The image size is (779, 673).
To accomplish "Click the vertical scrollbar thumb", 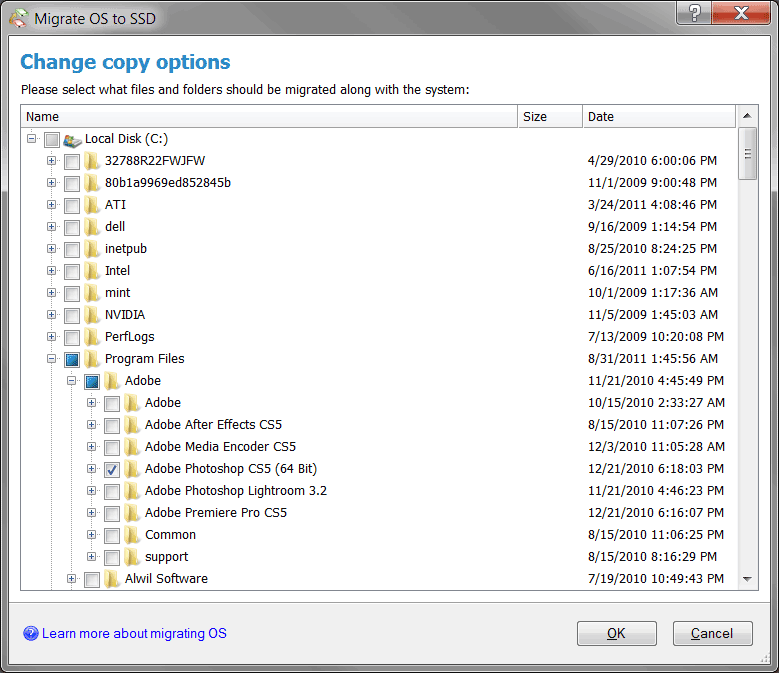I will [x=747, y=153].
